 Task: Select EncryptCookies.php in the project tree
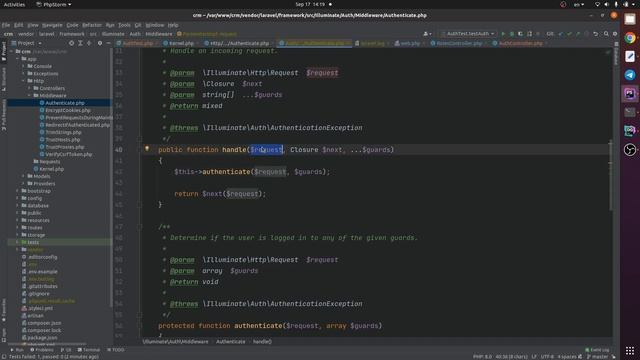(68, 110)
